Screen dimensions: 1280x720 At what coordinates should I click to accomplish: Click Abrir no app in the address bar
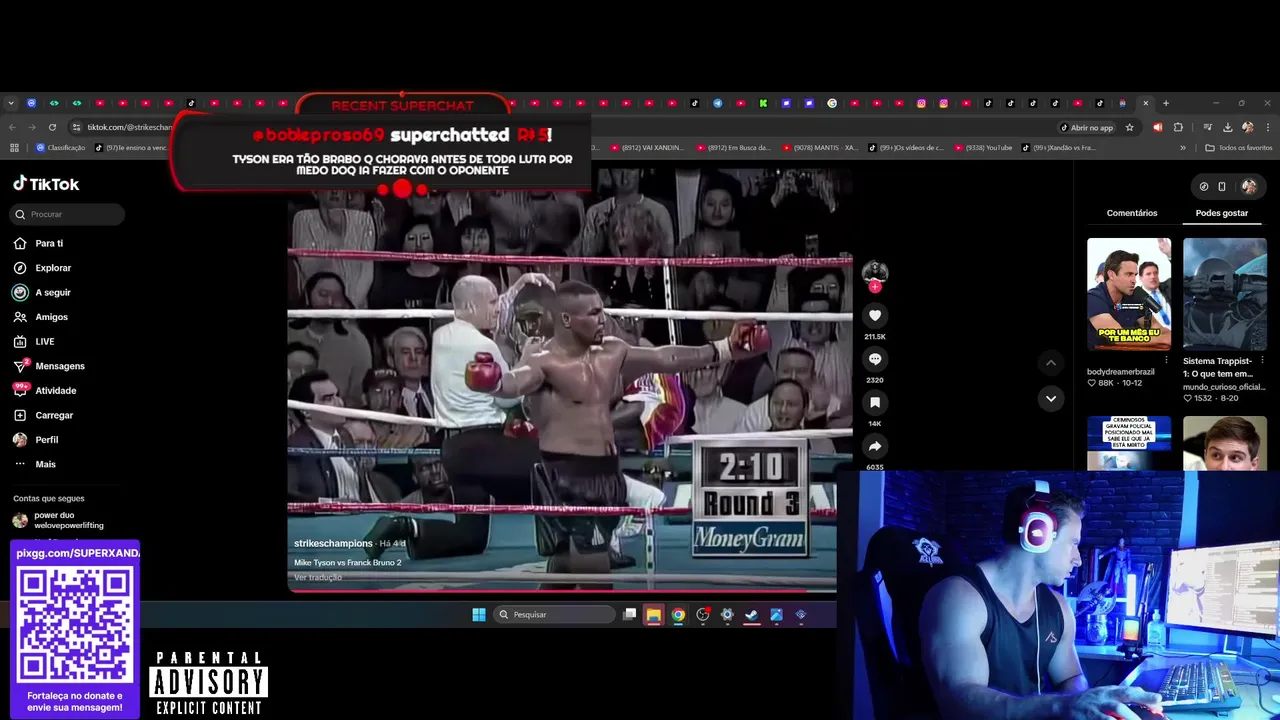click(x=1087, y=127)
